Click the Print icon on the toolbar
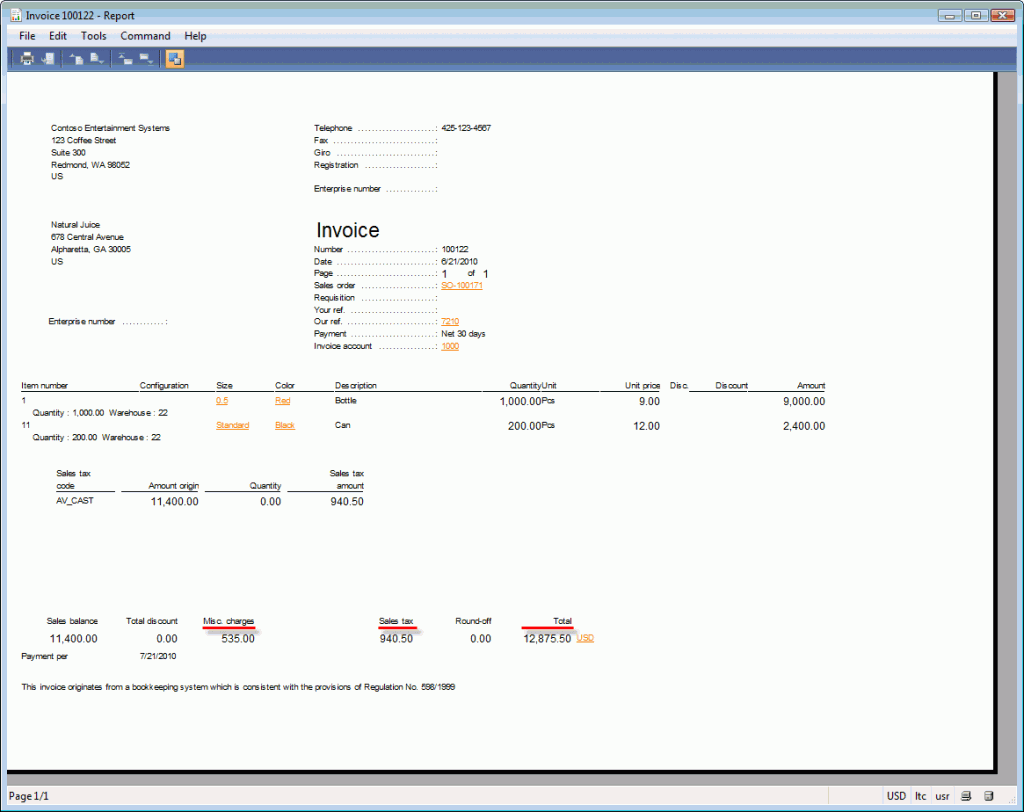Viewport: 1024px width, 812px height. click(x=27, y=59)
